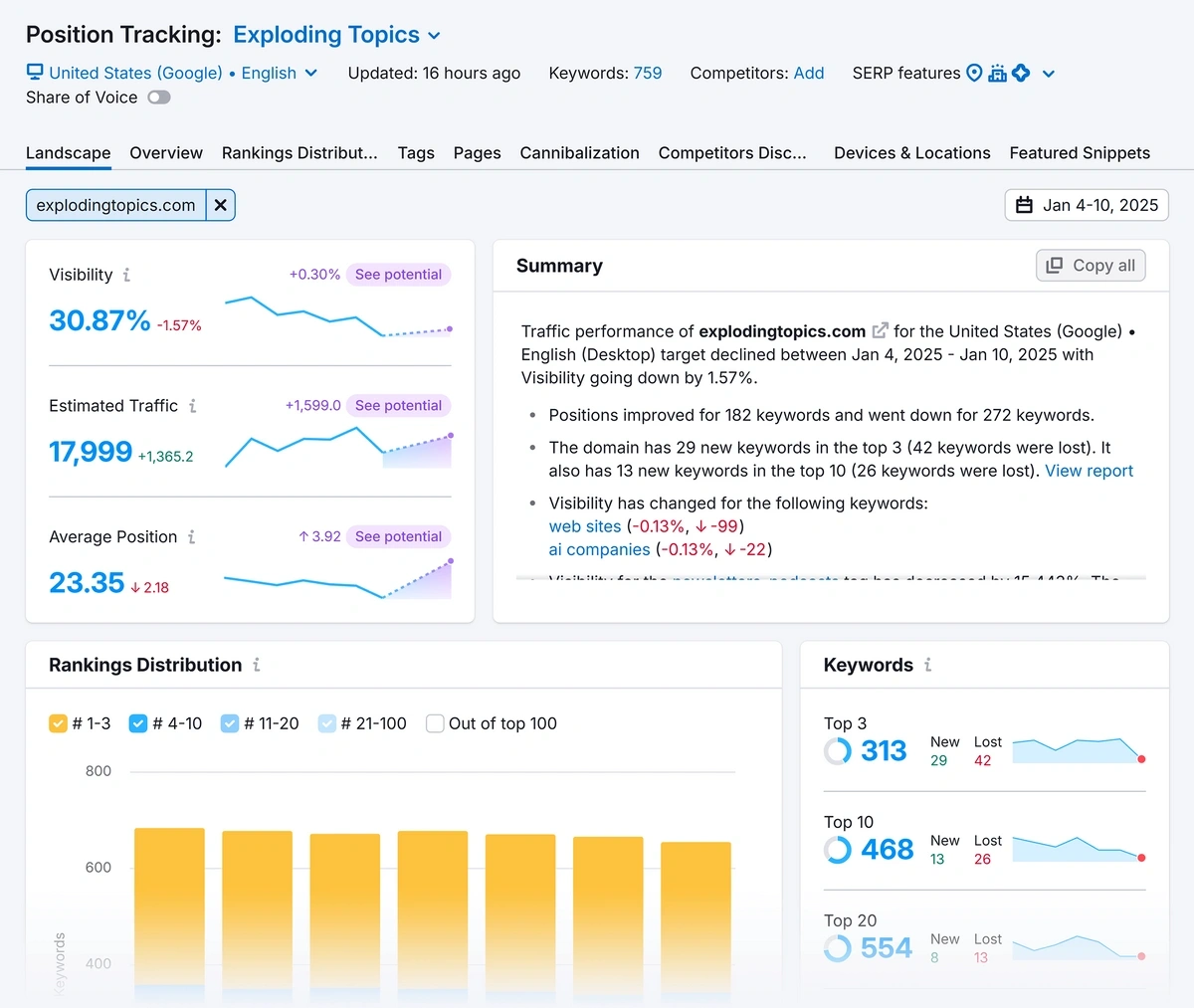Open the Jan 4-10, 2025 date range picker
1194x1008 pixels.
(1087, 205)
